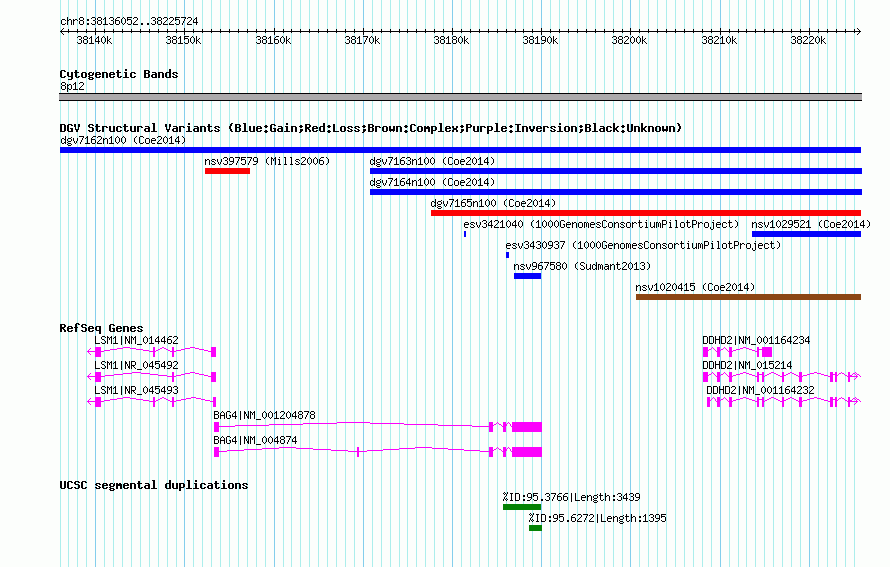Select the esv3430937 variant label
890x567 pixels.
tap(643, 245)
